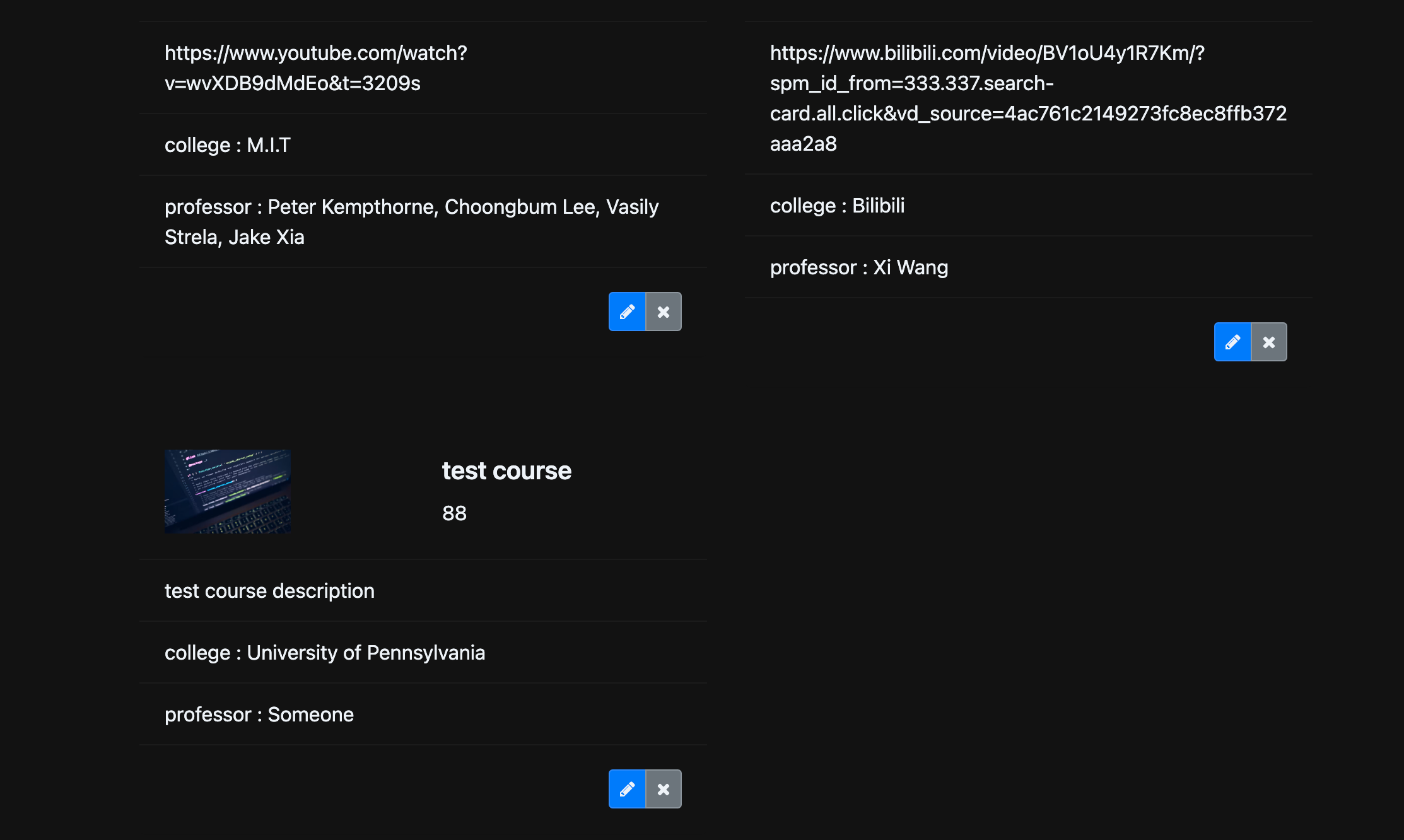
Task: Select the college : M.I.T row
Action: pyautogui.click(x=423, y=144)
